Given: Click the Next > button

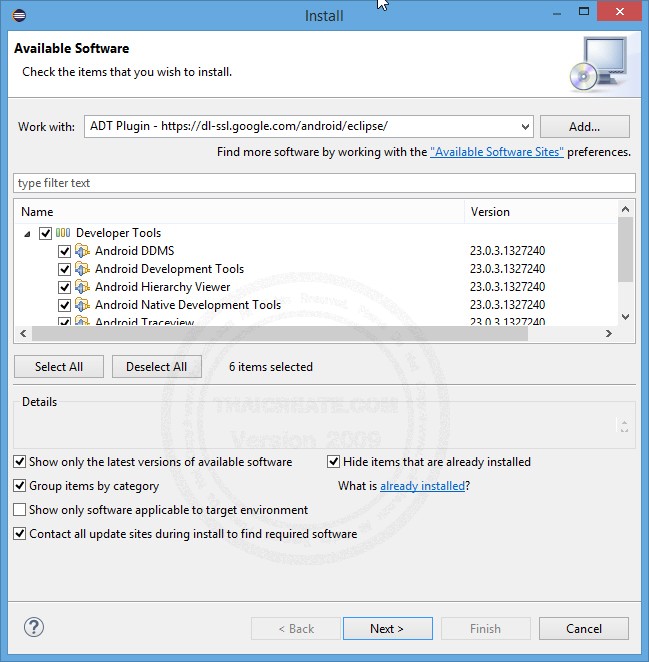Looking at the screenshot, I should point(387,629).
